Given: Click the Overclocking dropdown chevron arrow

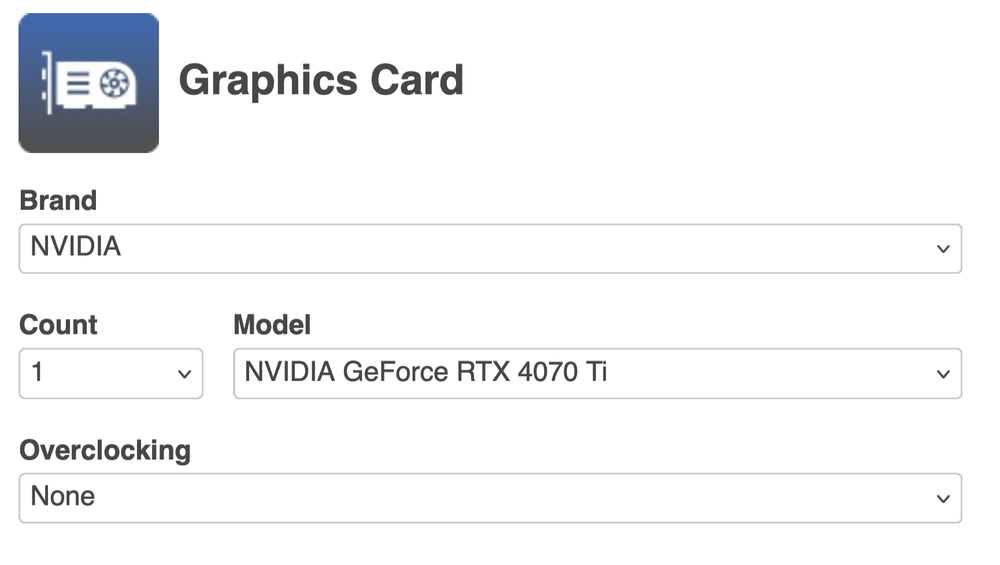Looking at the screenshot, I should 943,498.
